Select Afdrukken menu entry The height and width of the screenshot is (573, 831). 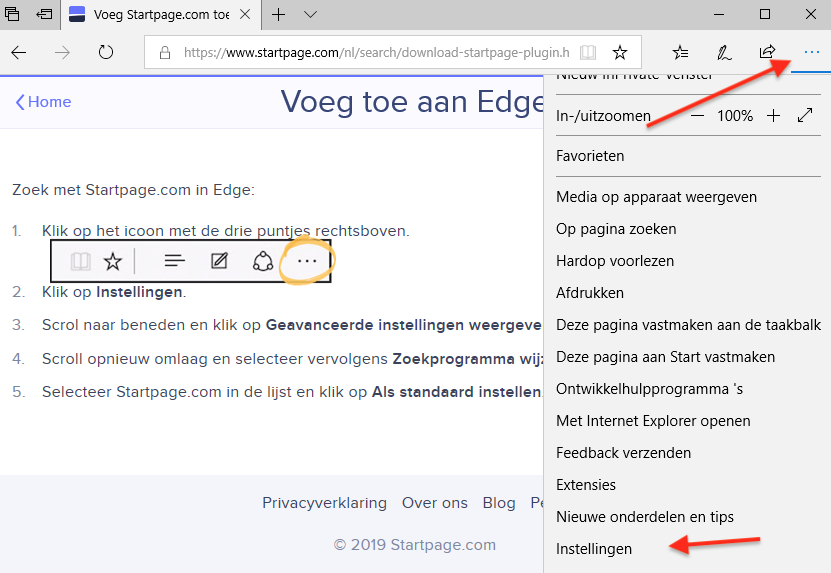tap(590, 293)
